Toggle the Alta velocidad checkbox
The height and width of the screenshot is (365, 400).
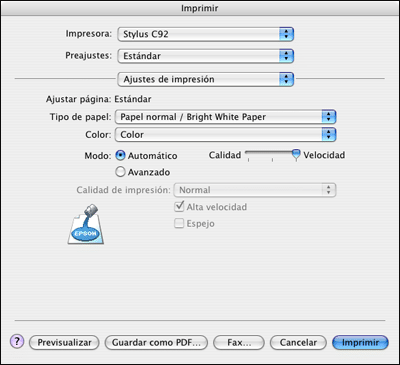tap(179, 207)
